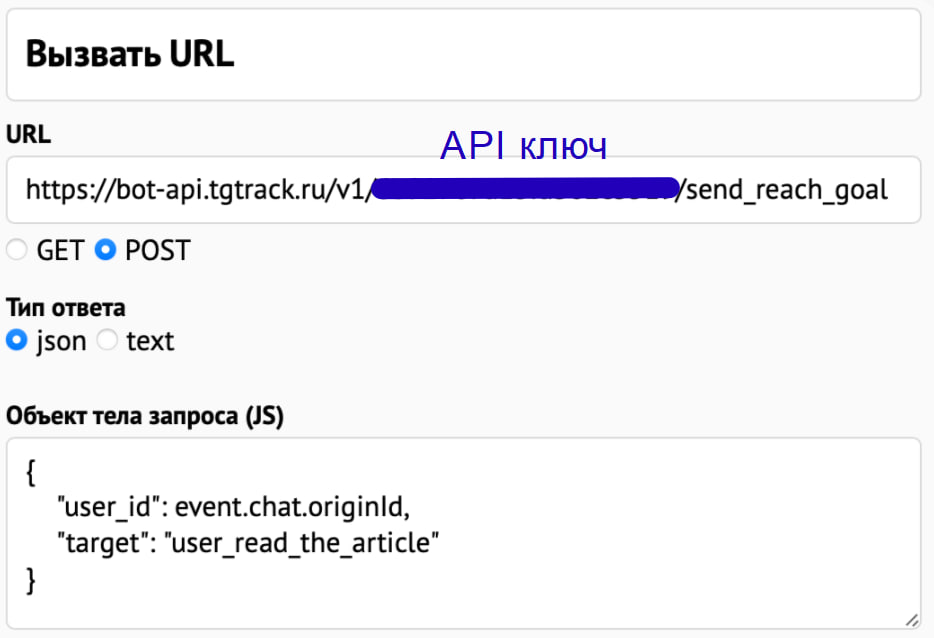Click the closing brace line in body editor
Viewport: 934px width, 638px height.
(32, 579)
